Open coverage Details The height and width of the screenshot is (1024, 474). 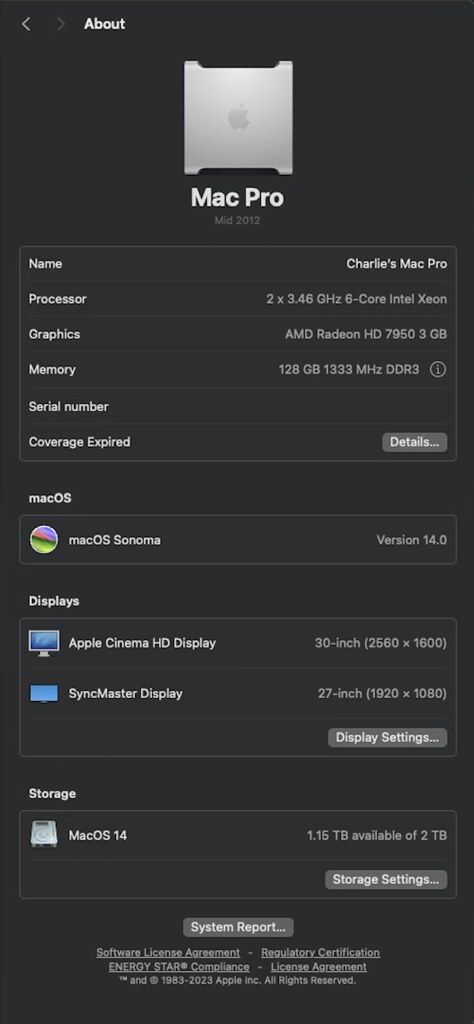[x=415, y=442]
